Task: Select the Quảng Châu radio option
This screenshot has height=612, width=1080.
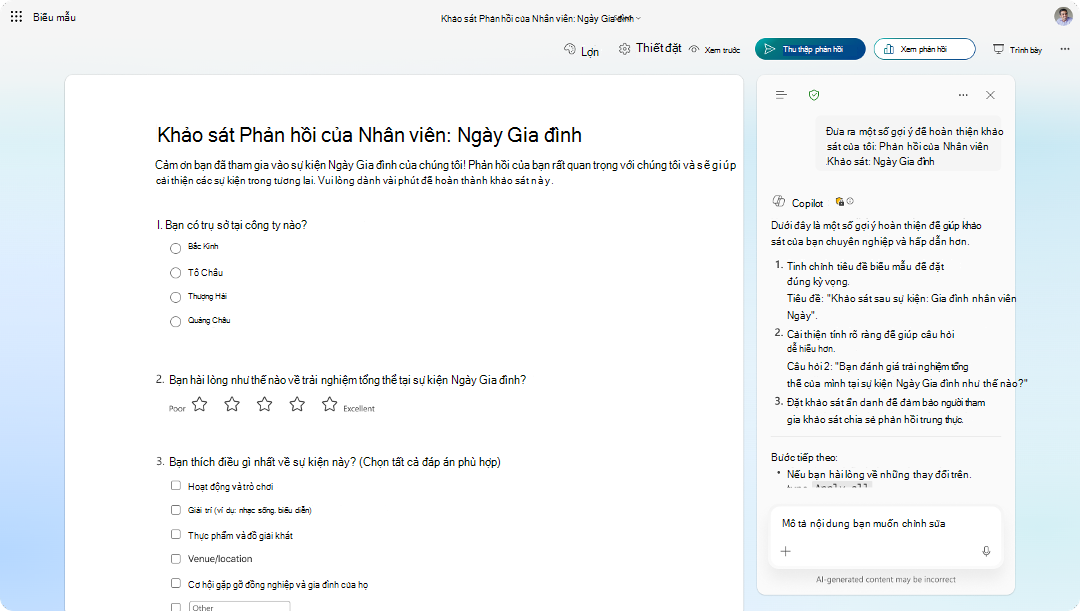Action: [176, 321]
